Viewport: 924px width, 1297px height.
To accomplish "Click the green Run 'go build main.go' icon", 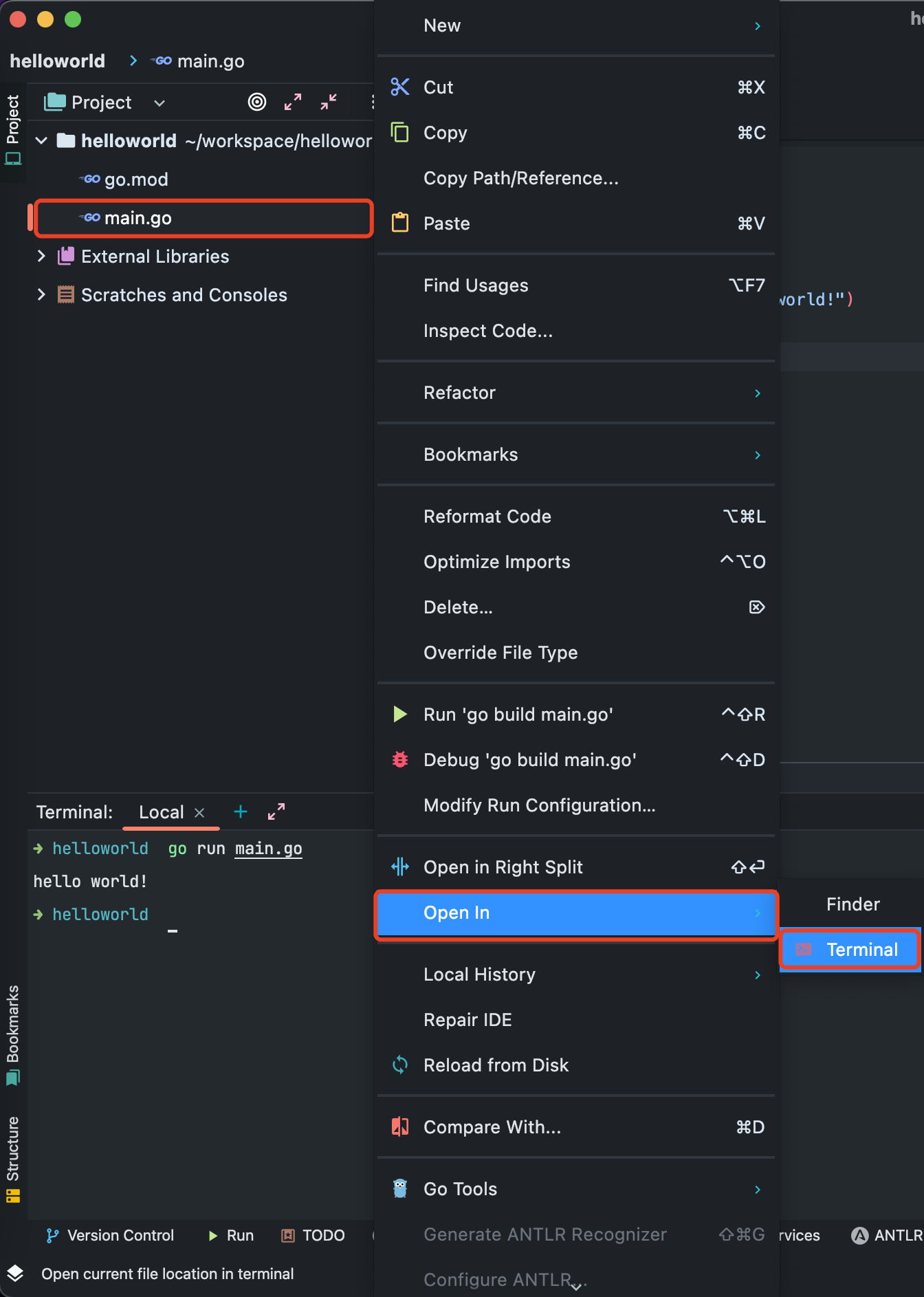I will pyautogui.click(x=399, y=715).
